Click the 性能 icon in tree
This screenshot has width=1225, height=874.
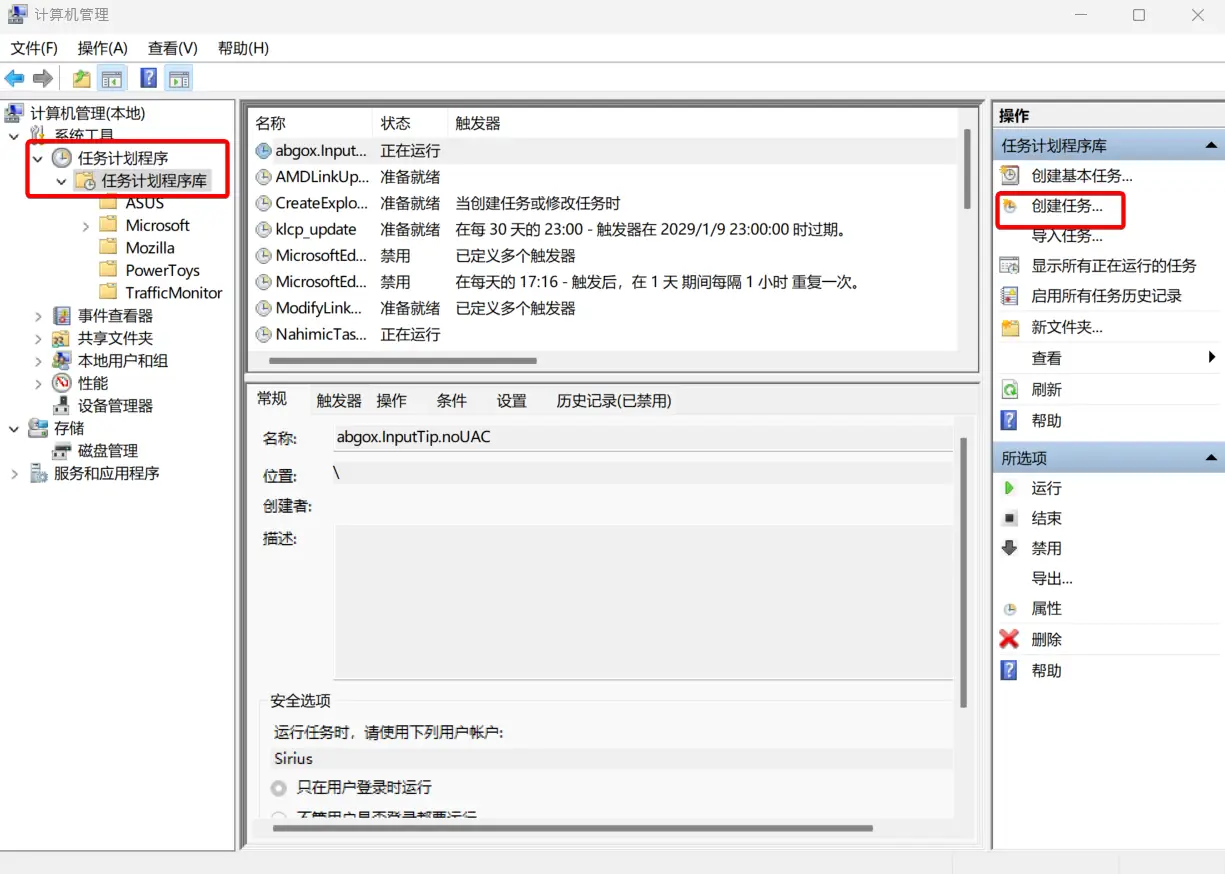62,383
